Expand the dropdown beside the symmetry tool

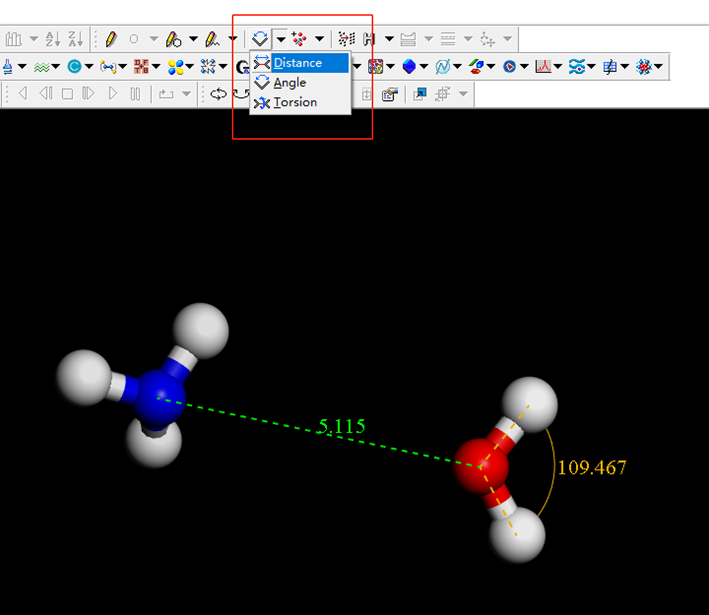(319, 40)
